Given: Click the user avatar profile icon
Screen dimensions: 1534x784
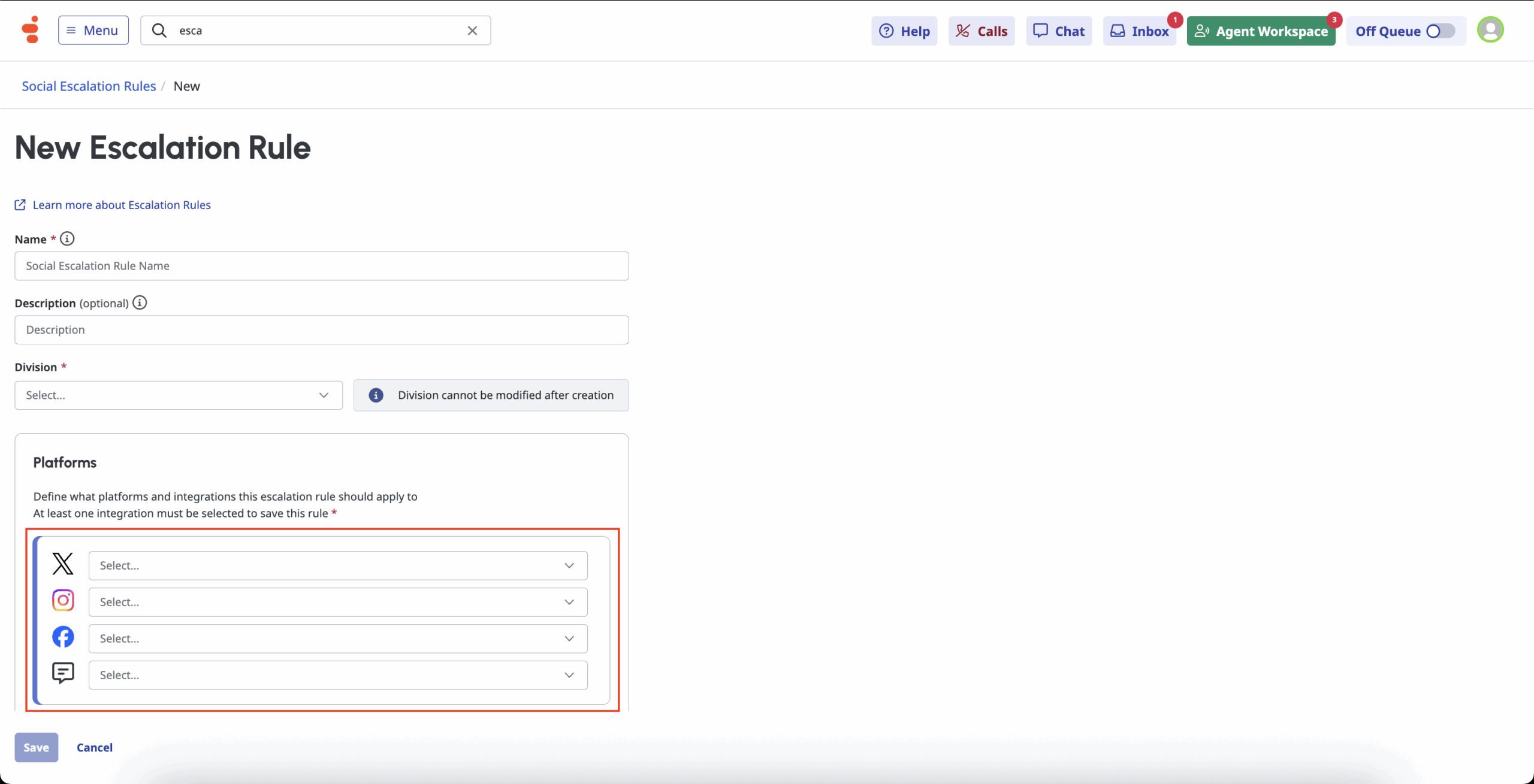Looking at the screenshot, I should 1490,30.
